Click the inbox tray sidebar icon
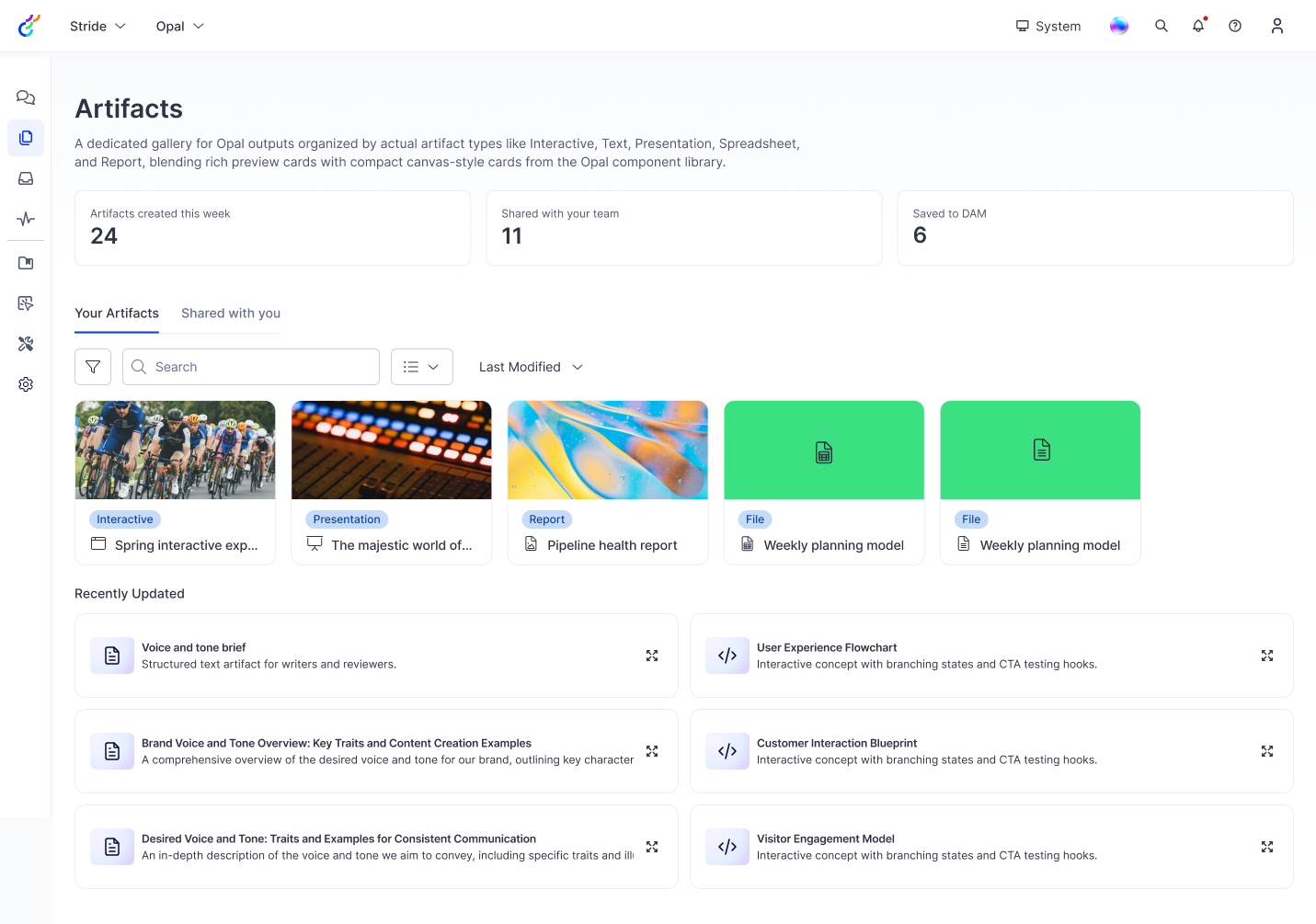 (x=26, y=178)
